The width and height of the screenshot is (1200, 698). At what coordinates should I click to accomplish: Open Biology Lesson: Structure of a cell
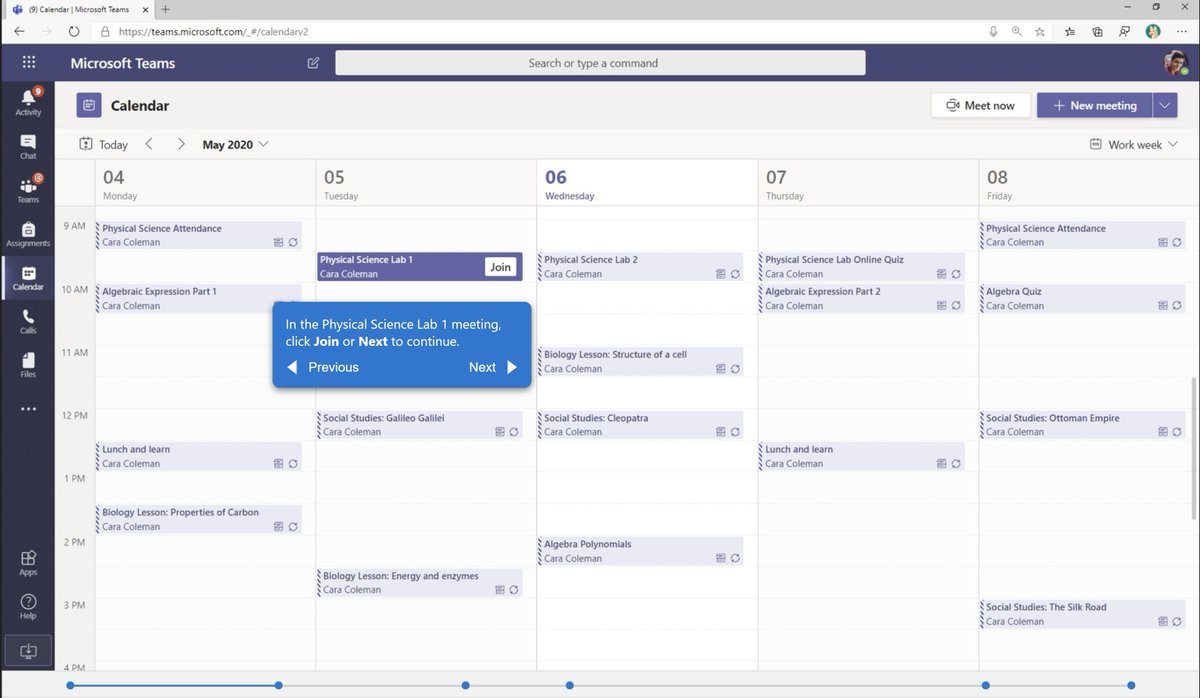pyautogui.click(x=640, y=361)
